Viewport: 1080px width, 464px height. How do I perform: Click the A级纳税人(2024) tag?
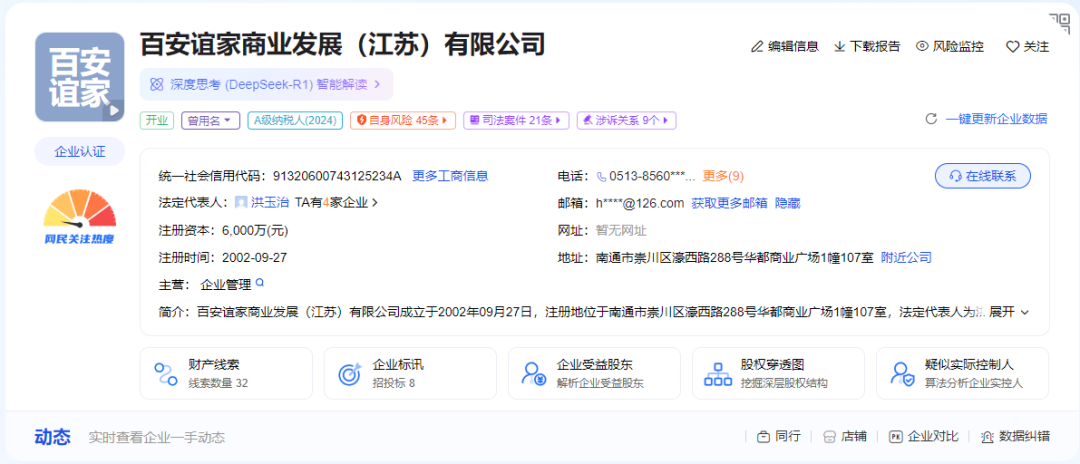[295, 120]
